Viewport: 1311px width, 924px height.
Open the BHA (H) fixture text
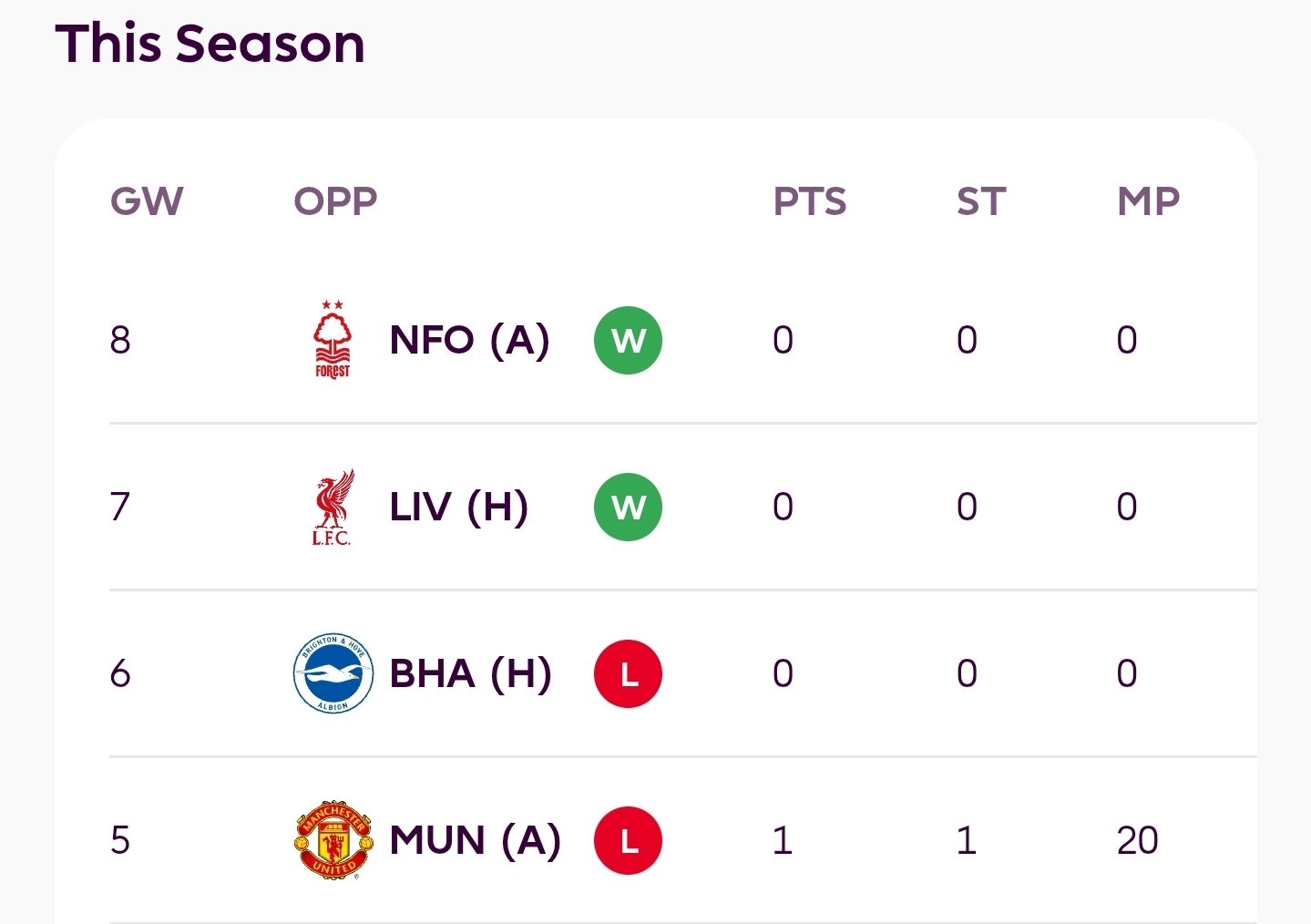(x=470, y=673)
